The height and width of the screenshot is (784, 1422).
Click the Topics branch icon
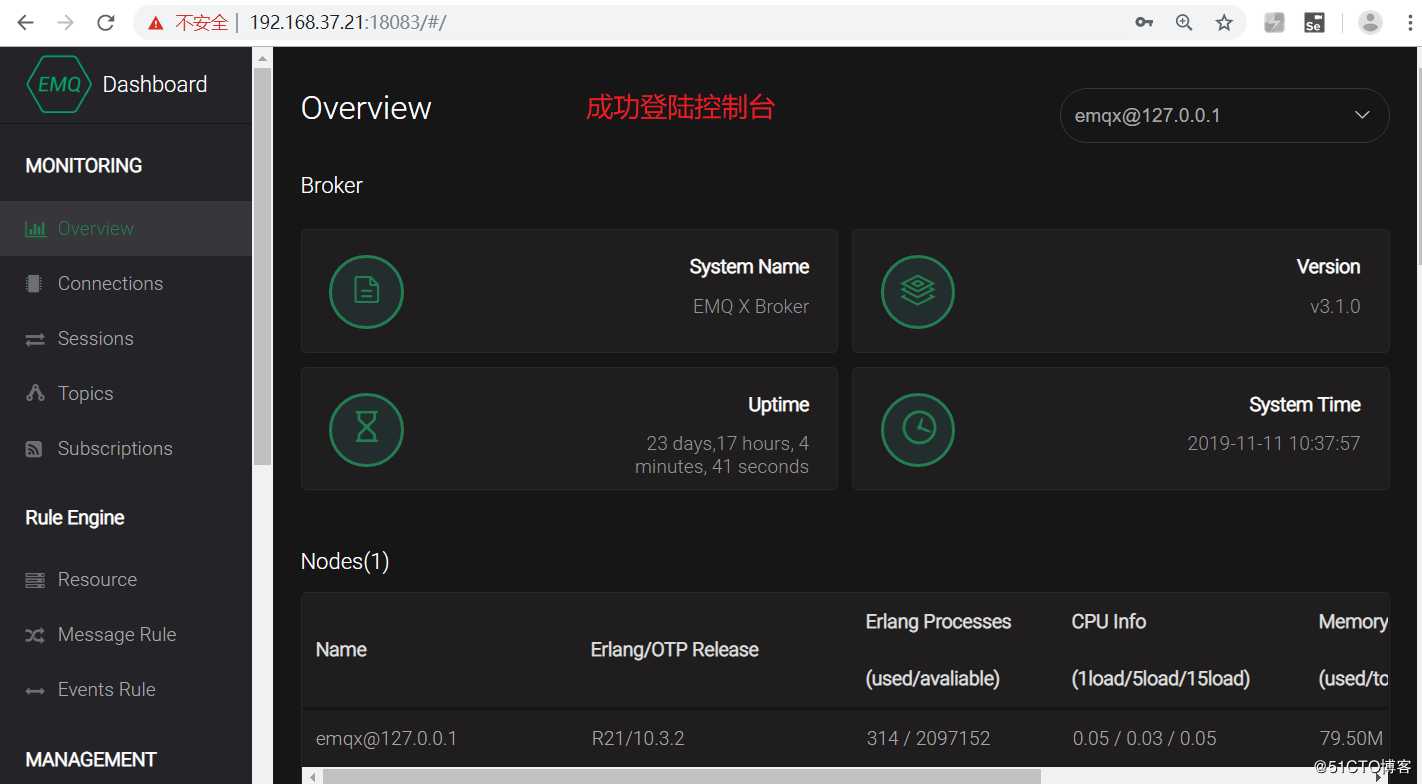tap(35, 394)
